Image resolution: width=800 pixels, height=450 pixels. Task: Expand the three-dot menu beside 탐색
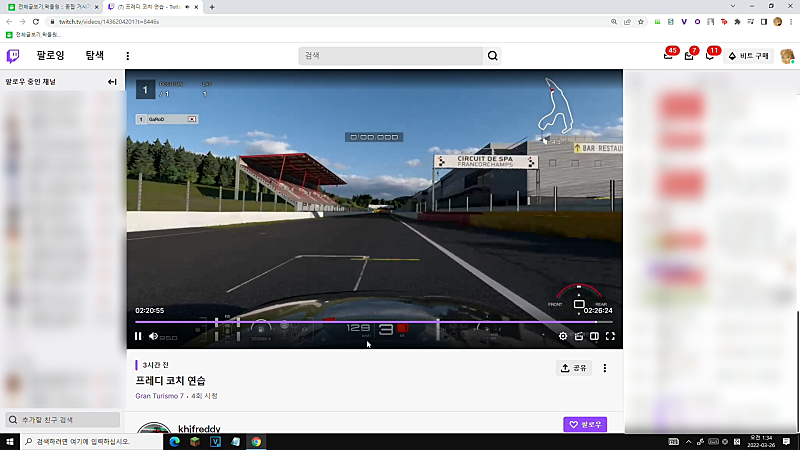128,56
